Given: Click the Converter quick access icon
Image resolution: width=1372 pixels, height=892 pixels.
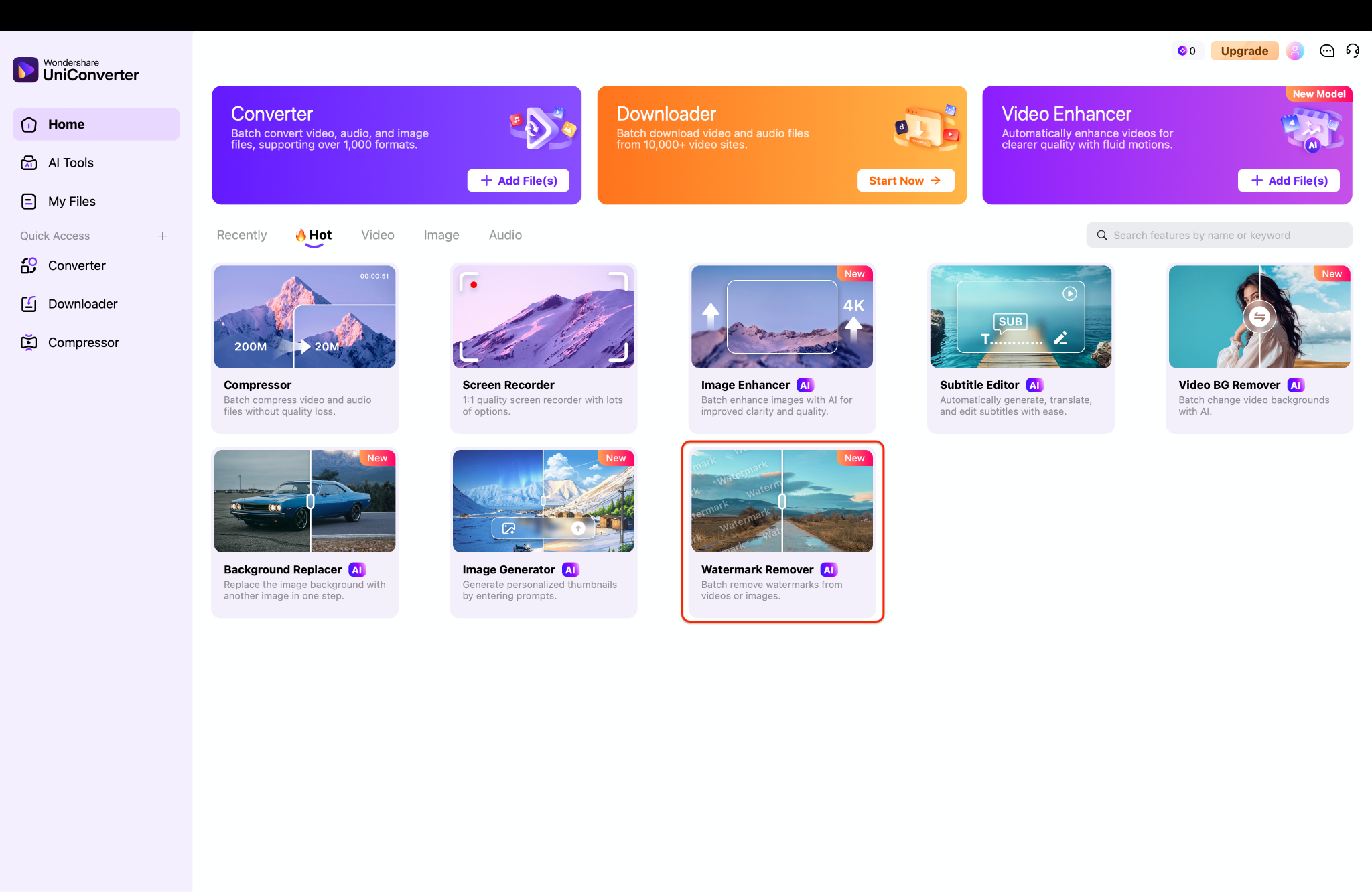Looking at the screenshot, I should 29,266.
